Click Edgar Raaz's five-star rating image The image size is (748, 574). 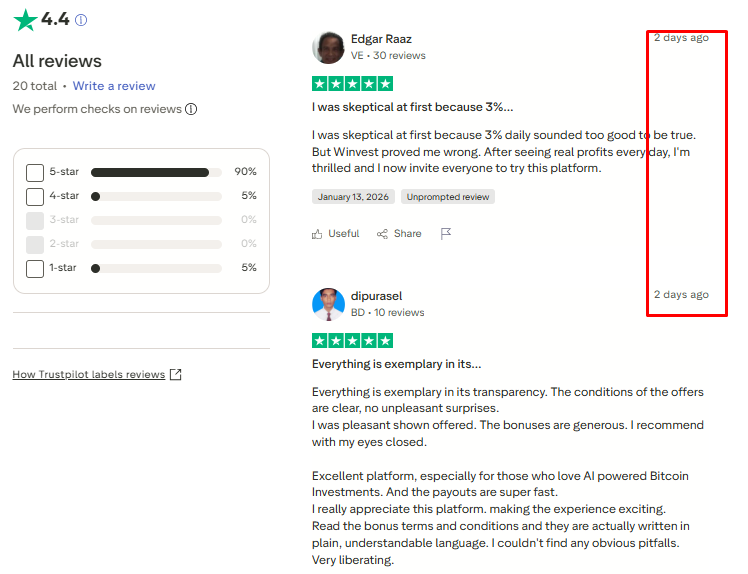[353, 84]
